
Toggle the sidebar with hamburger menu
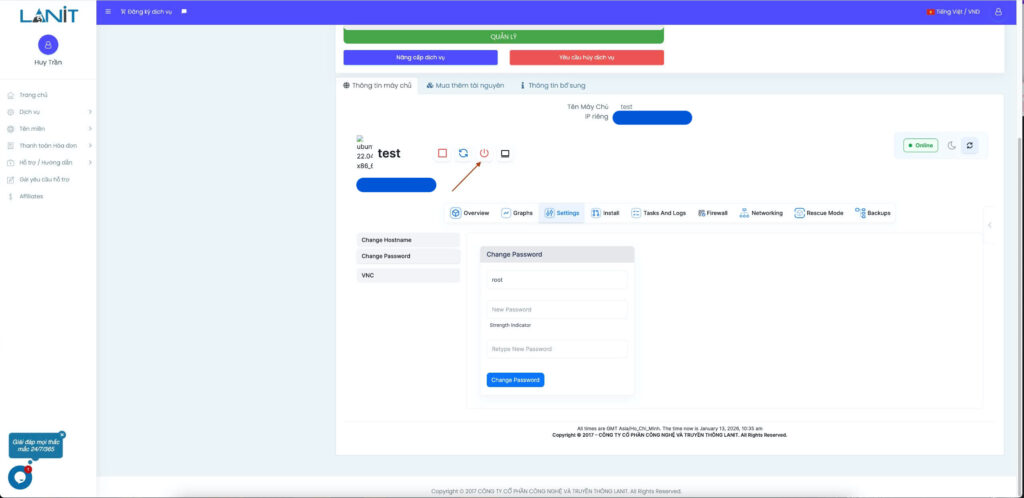[108, 11]
